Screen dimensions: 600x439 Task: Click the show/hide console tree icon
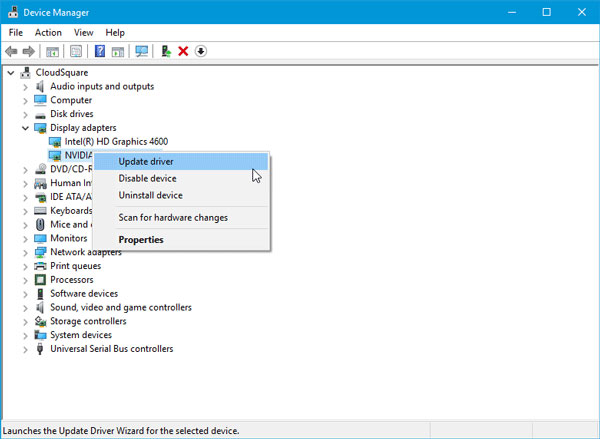click(52, 51)
